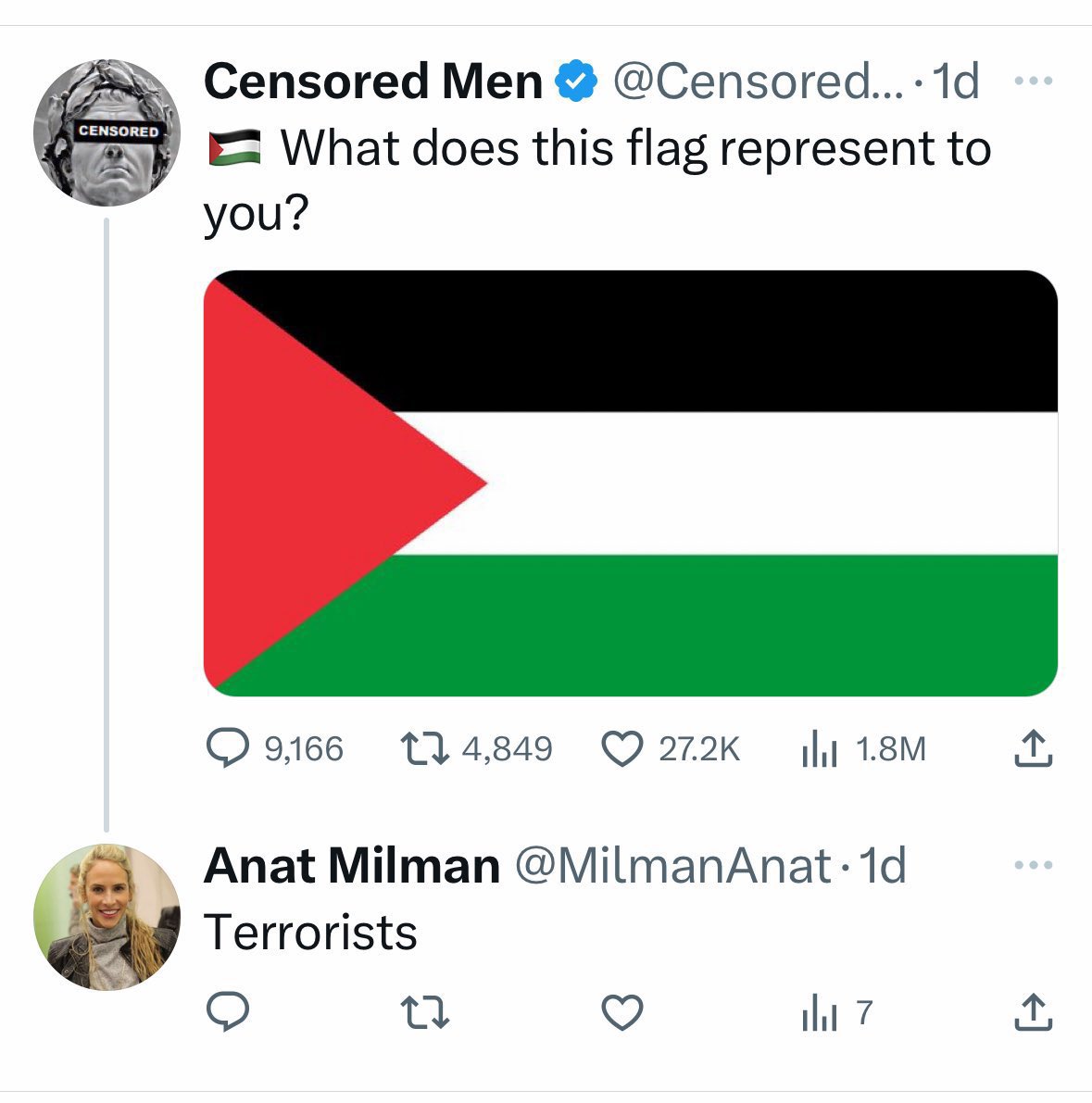
Task: Open more options on Anat Milman reply
Action: [1034, 866]
